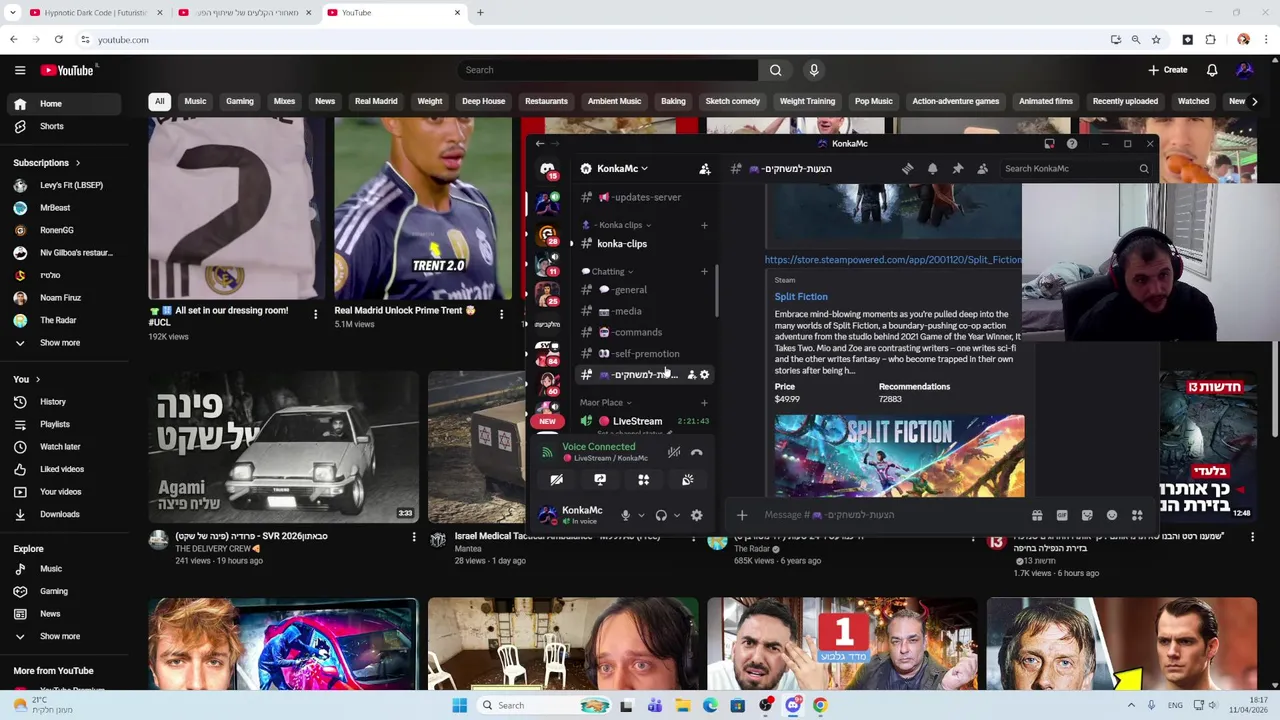Collapse the Maor Place channel category
The image size is (1280, 720).
point(606,402)
